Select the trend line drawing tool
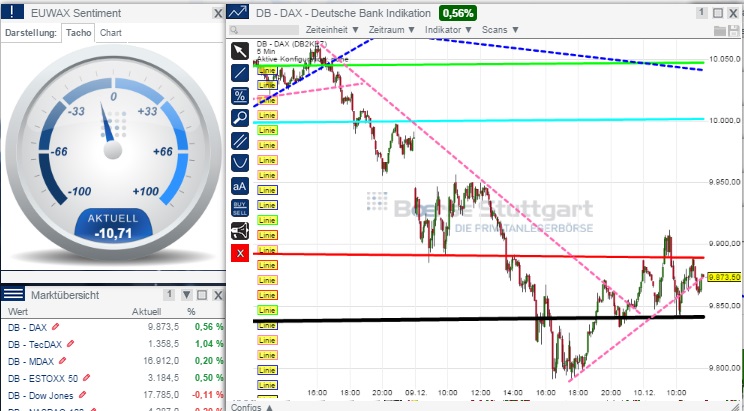The width and height of the screenshot is (744, 411). [240, 73]
